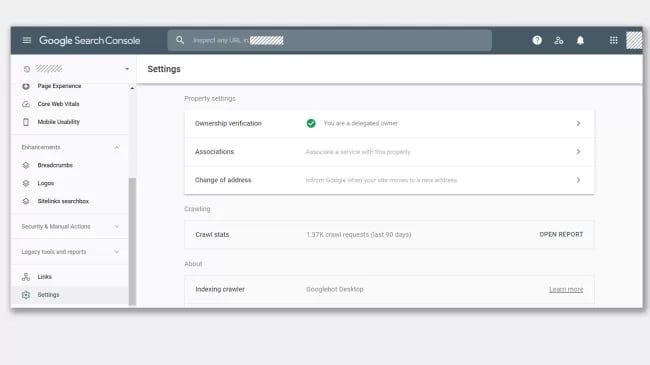Click the Settings gear icon in sidebar
The width and height of the screenshot is (650, 365).
click(26, 294)
